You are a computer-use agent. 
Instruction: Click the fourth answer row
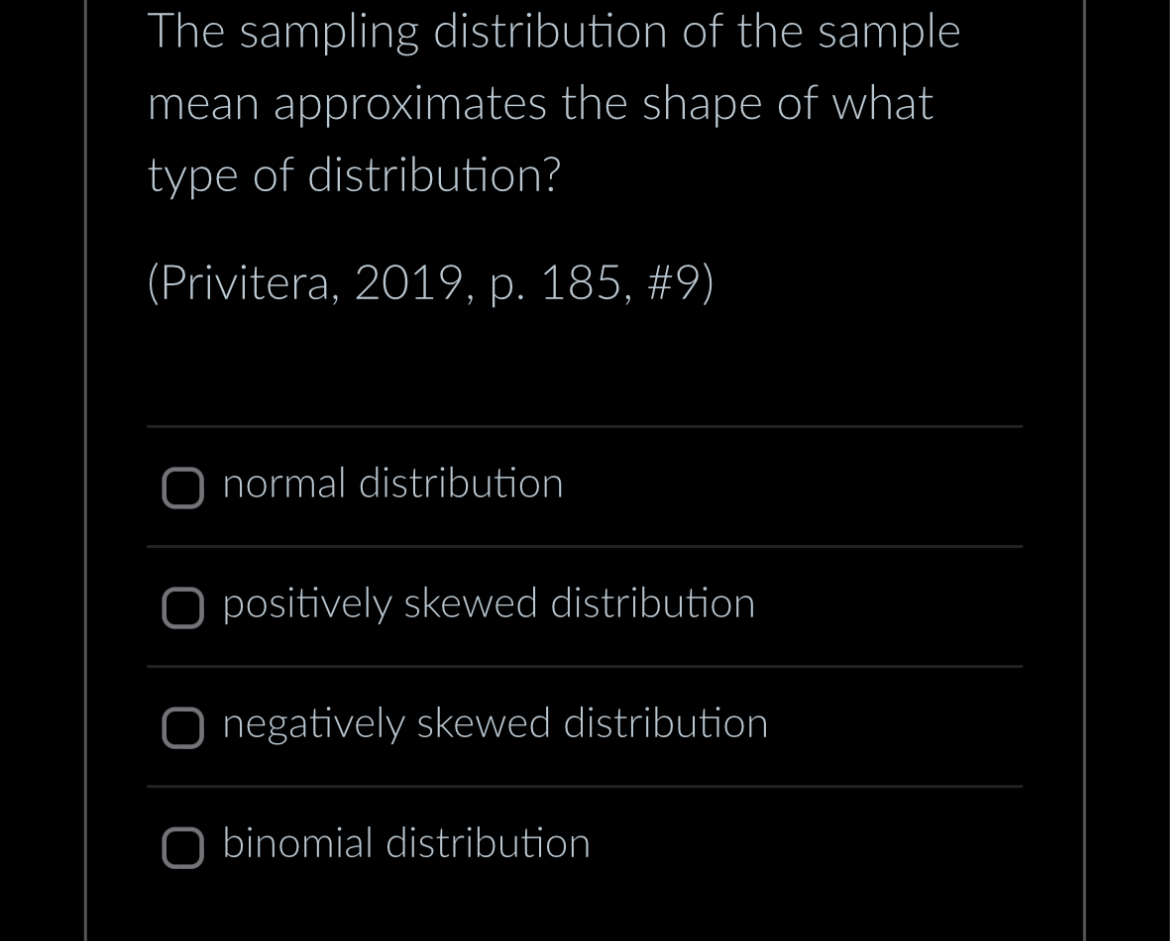(585, 845)
